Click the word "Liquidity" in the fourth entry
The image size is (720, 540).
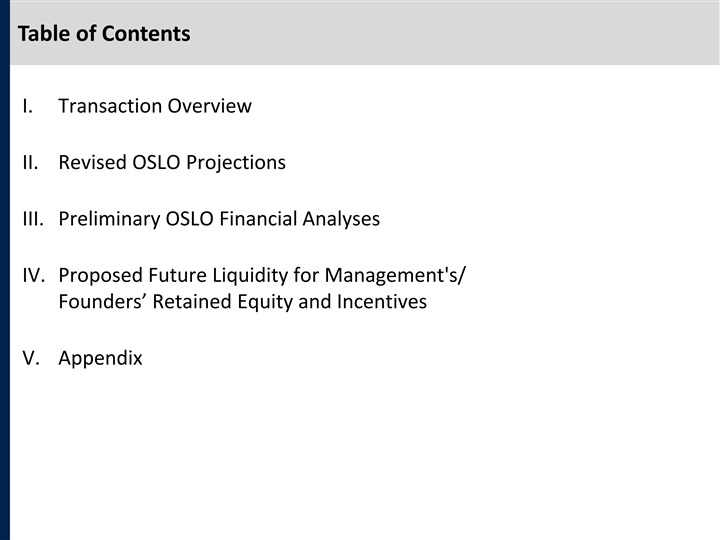click(249, 275)
